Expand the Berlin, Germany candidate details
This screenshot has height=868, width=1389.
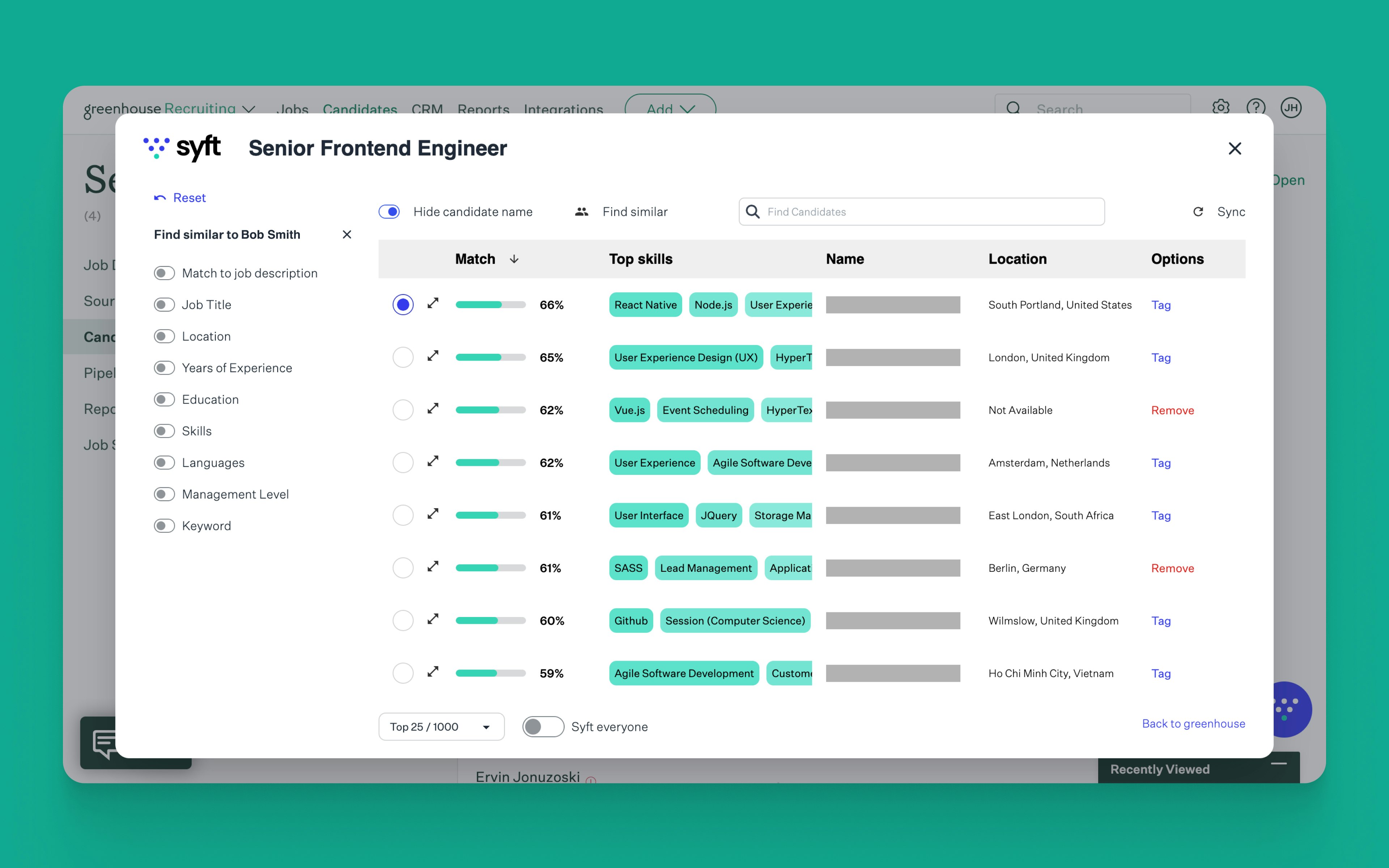(x=433, y=567)
